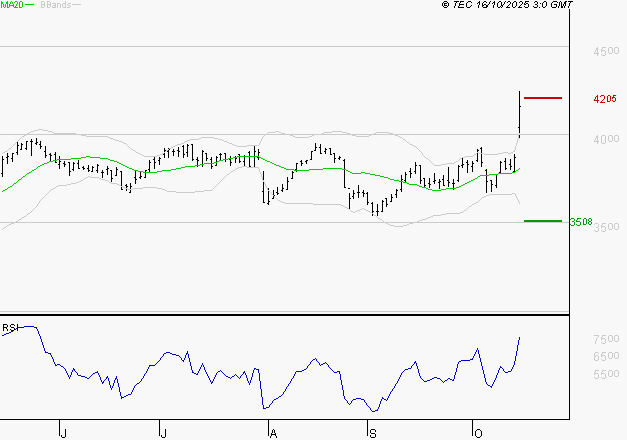Click the 7500 RSI axis value
627x440 pixels.
606,339
